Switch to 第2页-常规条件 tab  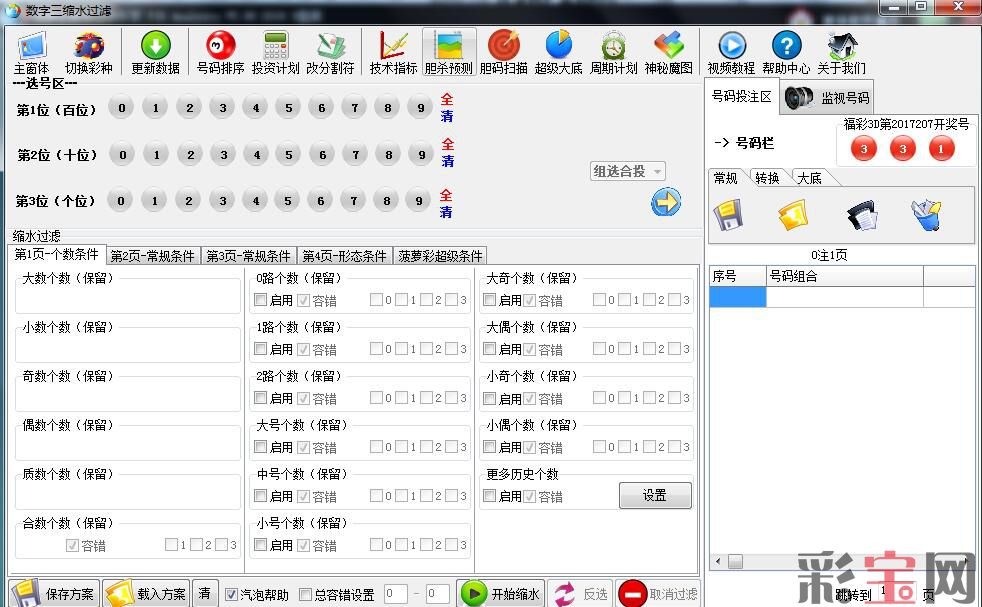pos(152,256)
